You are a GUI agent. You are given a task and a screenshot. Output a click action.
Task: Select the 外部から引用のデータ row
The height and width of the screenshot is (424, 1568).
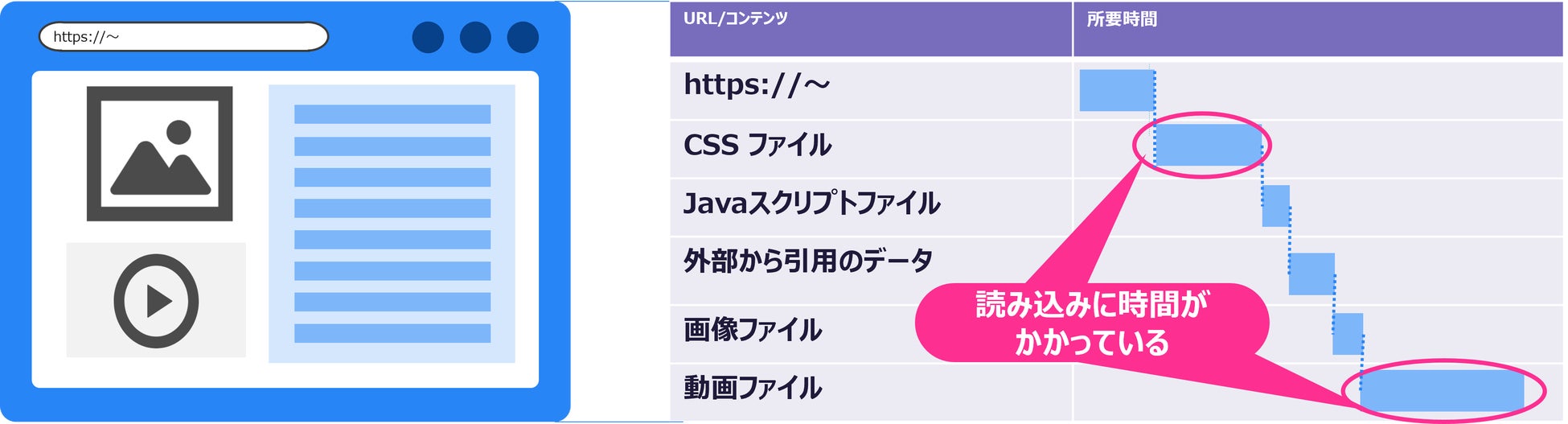tap(807, 261)
